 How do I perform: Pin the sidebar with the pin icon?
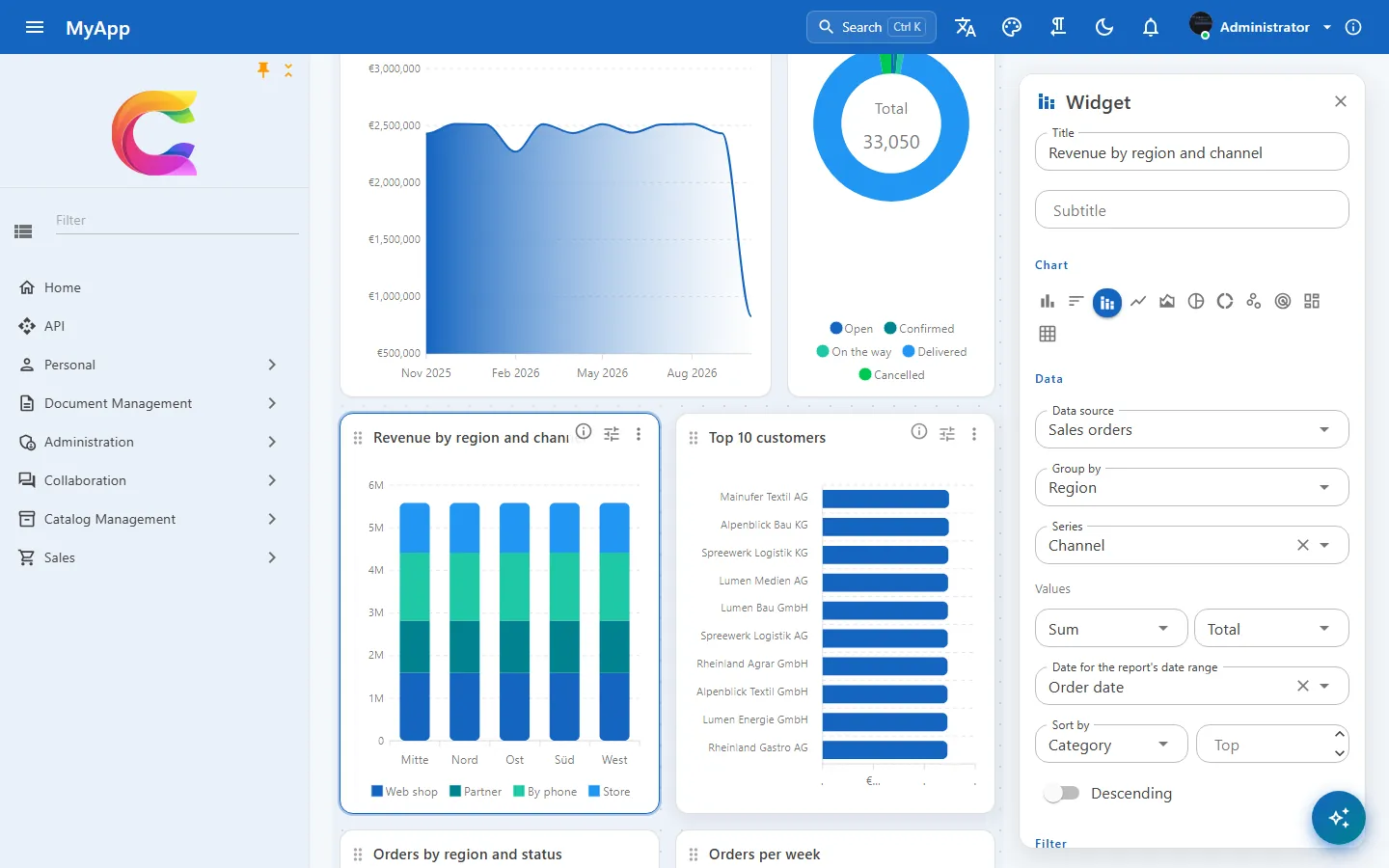point(263,69)
